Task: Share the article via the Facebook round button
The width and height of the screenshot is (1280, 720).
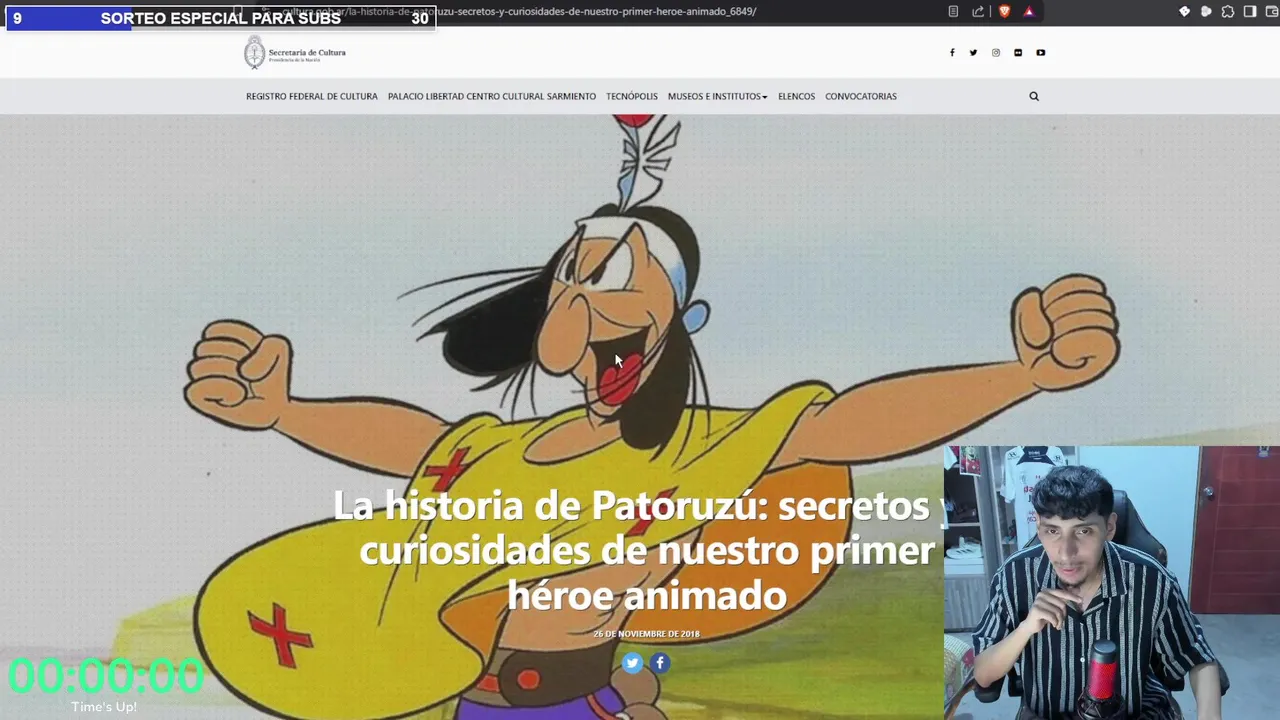Action: (660, 662)
